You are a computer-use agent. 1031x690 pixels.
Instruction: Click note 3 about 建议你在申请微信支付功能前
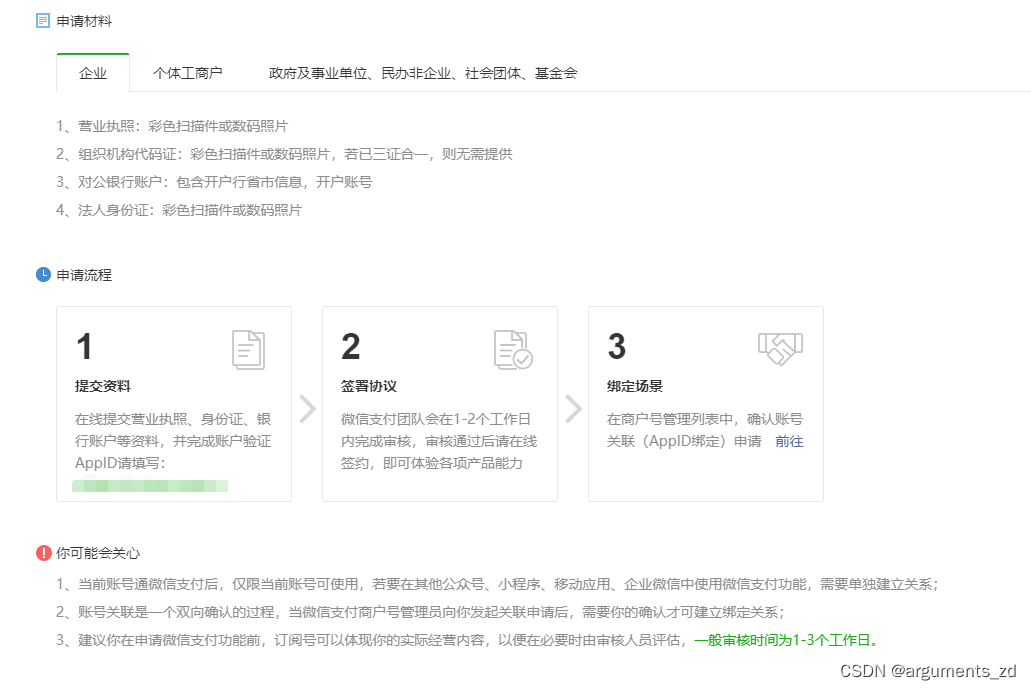click(x=468, y=640)
